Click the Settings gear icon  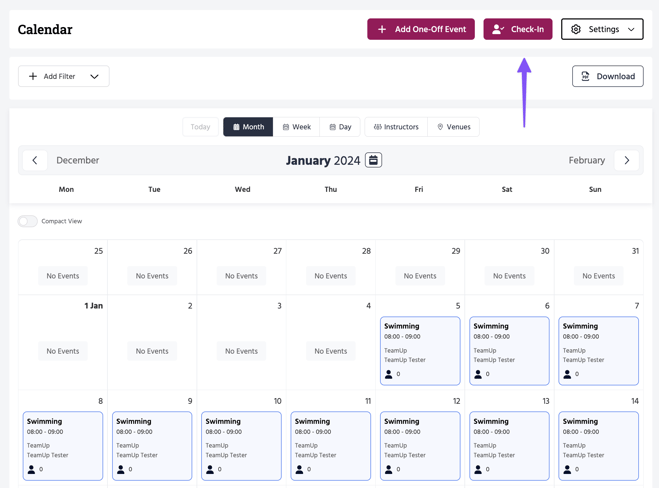(576, 30)
